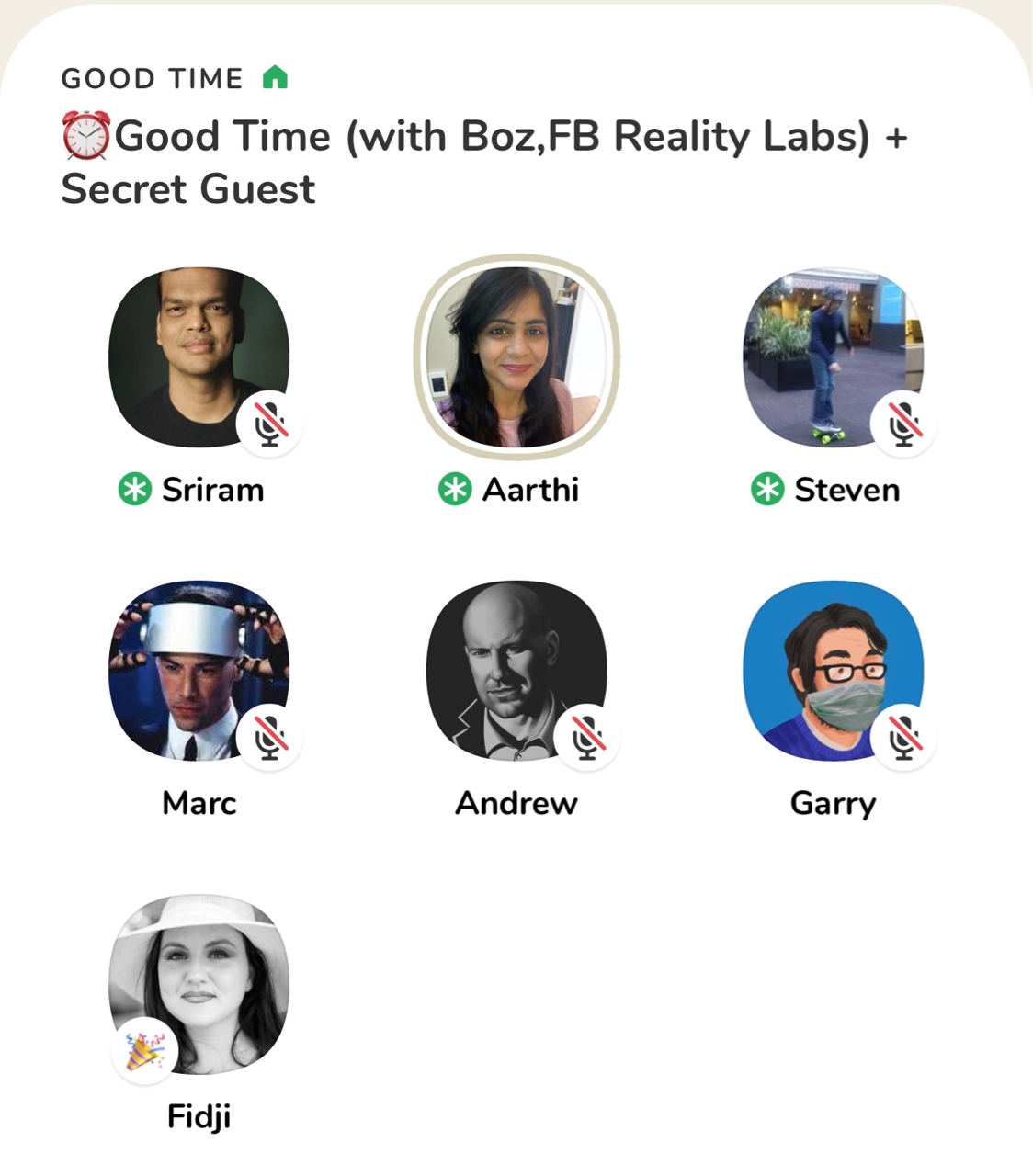This screenshot has height=1176, width=1033.
Task: Tap the party popper badge on Fidji
Action: coord(145,1051)
